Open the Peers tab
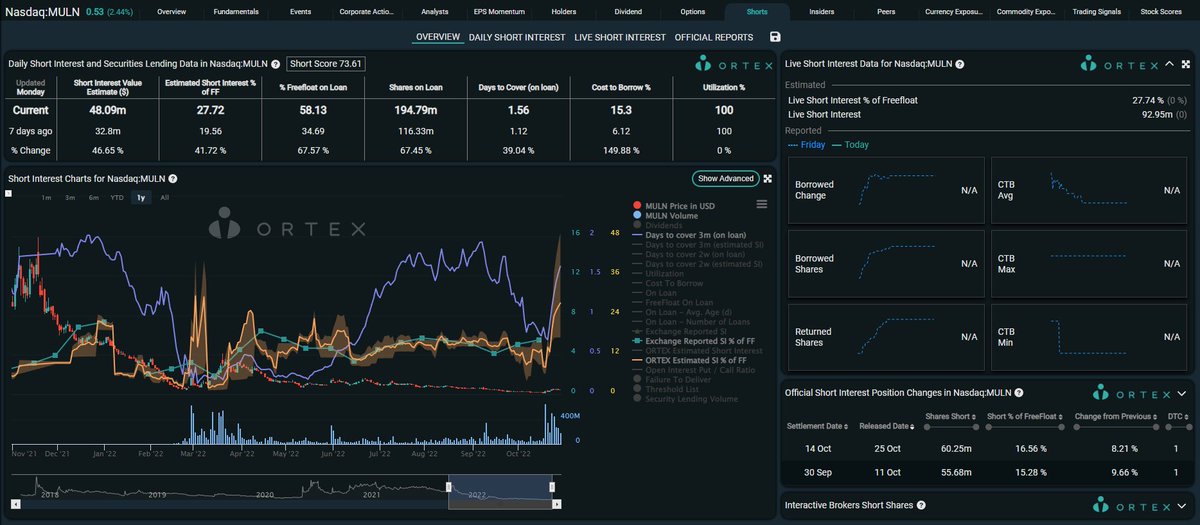 click(886, 12)
